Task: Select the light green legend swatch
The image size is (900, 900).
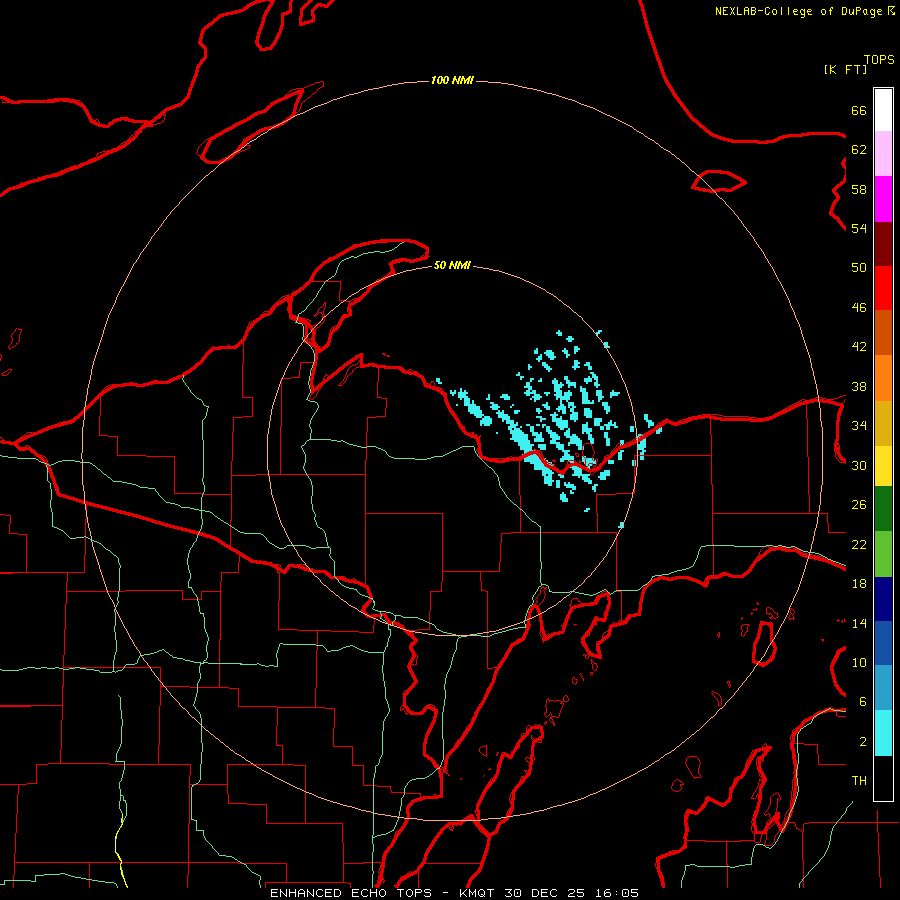Action: tap(883, 554)
